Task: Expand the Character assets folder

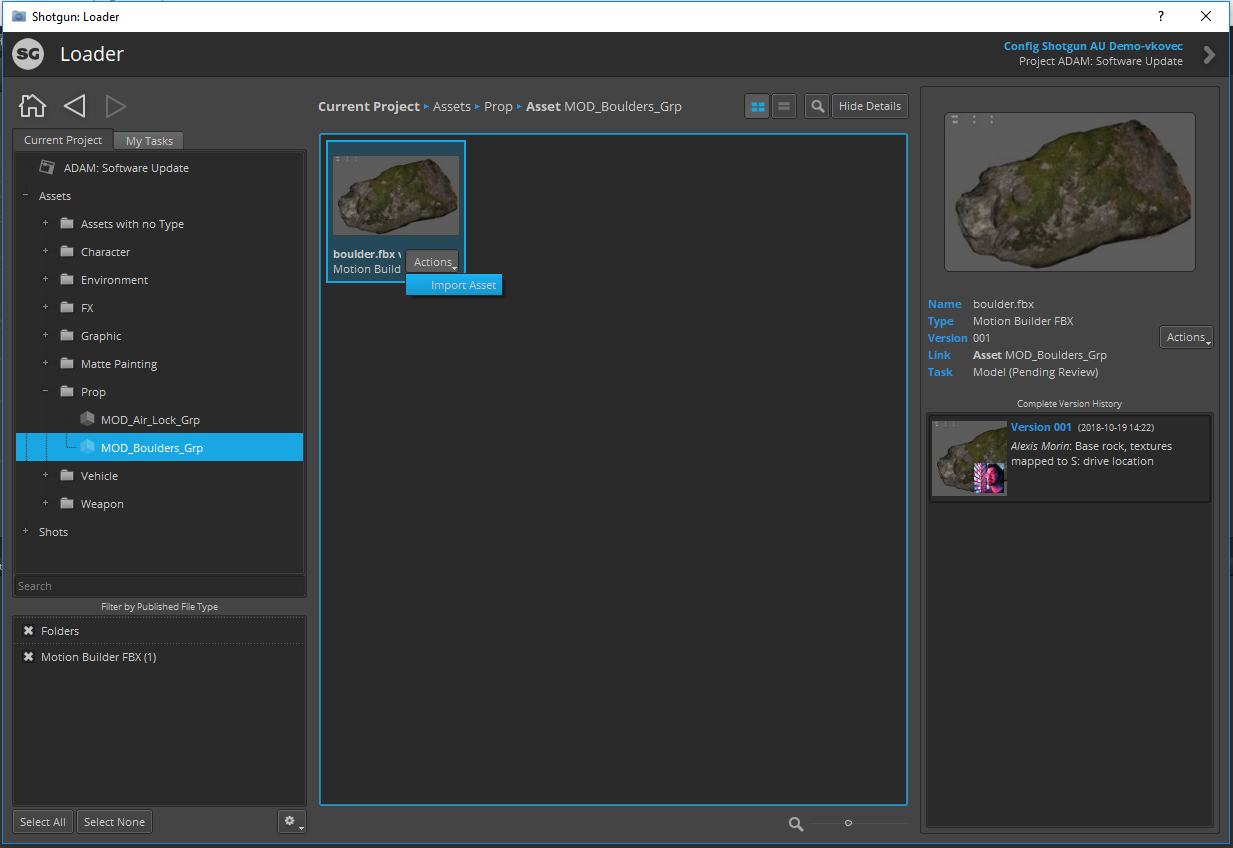Action: 44,251
